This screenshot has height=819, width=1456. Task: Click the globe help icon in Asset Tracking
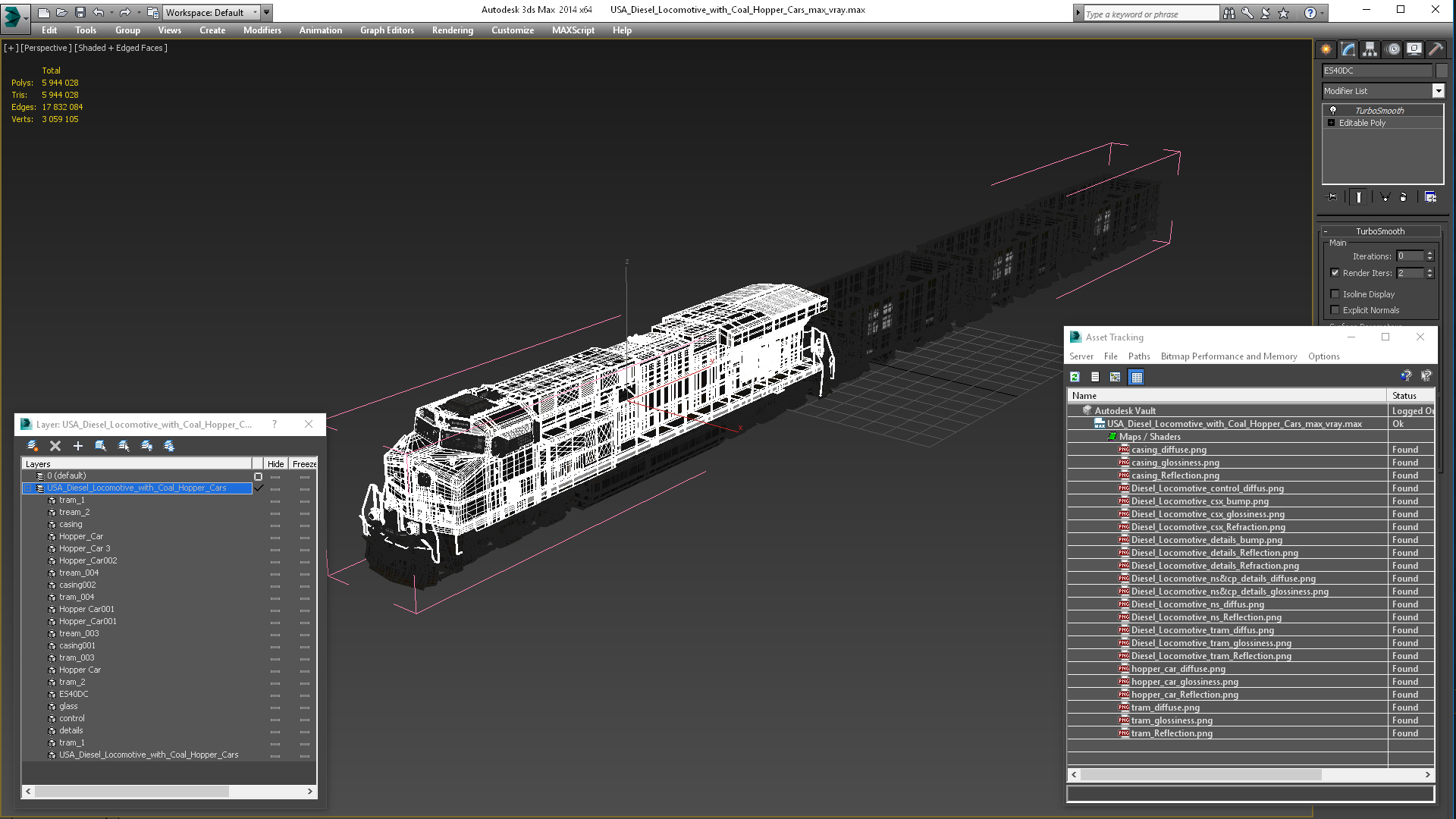[x=1406, y=376]
